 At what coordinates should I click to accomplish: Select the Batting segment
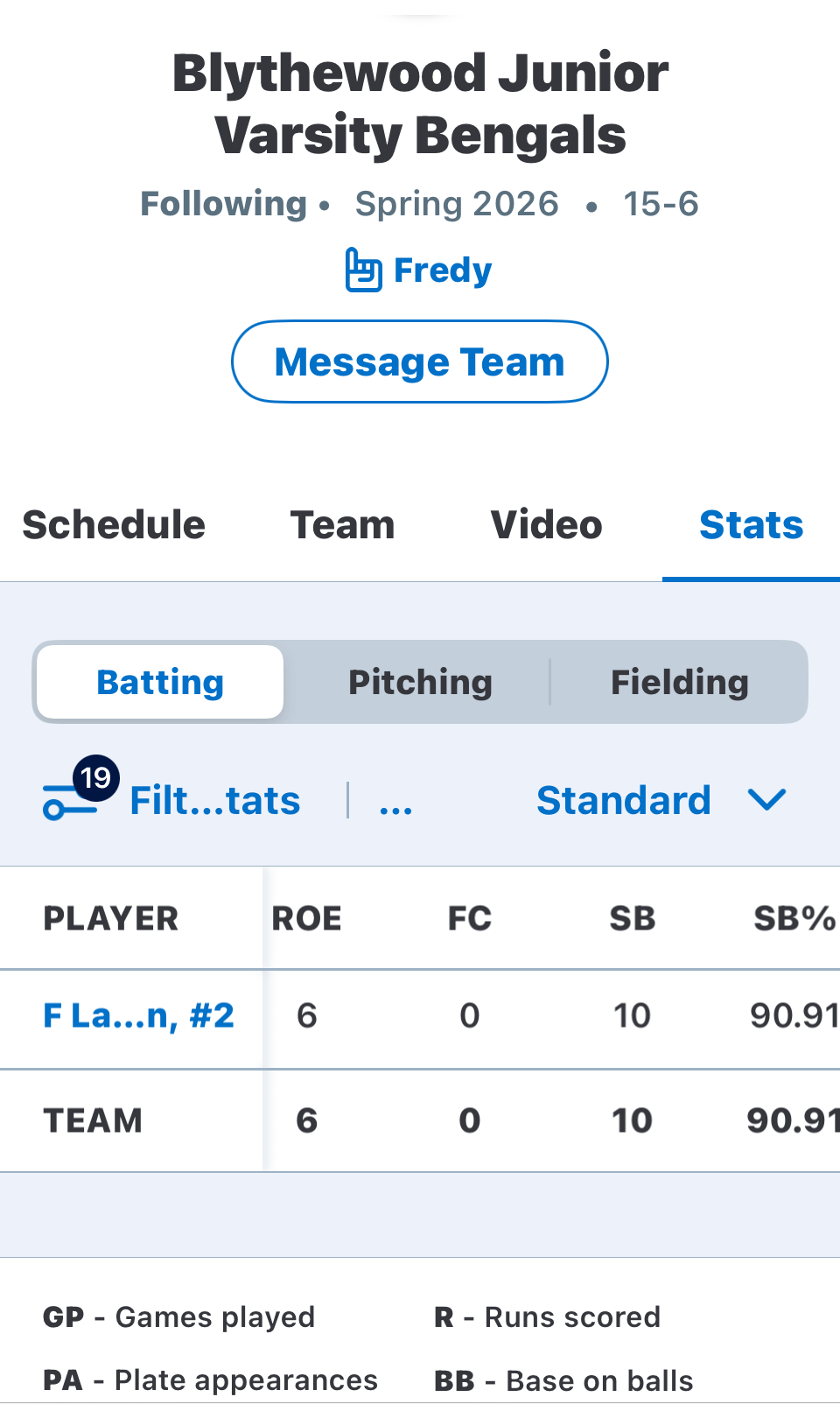[x=160, y=682]
